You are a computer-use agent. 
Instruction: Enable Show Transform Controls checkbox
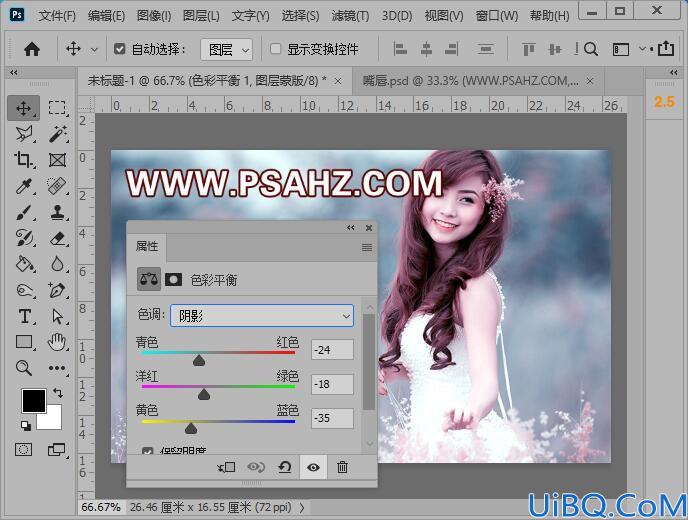click(276, 49)
